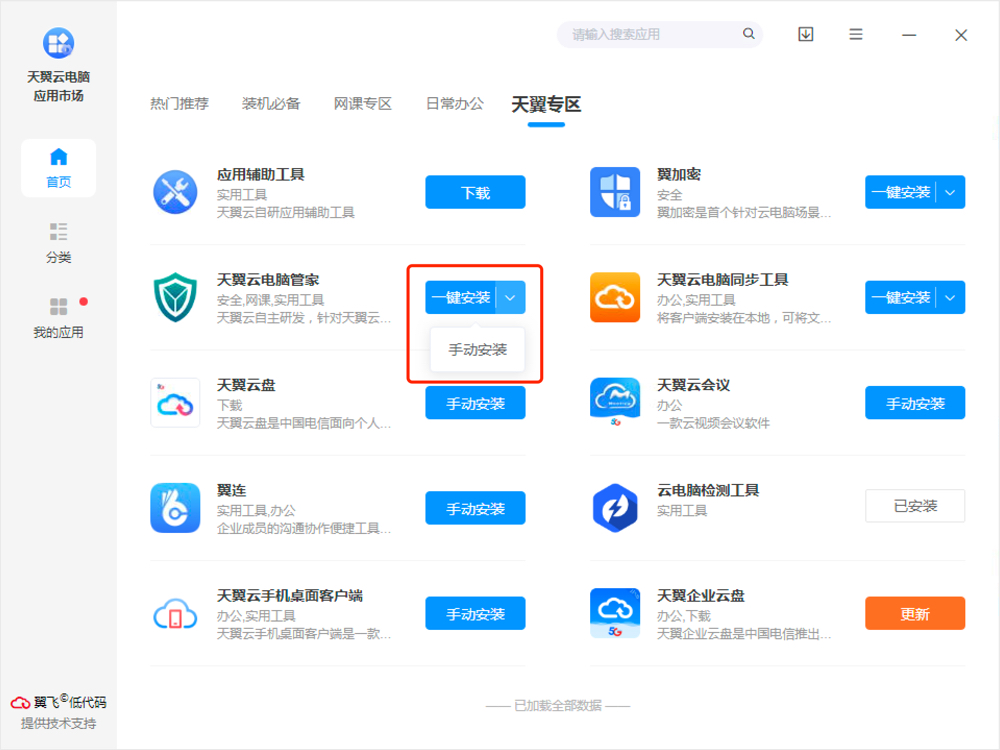
Task: Open the 云电脑检测工具 app title
Action: [708, 490]
